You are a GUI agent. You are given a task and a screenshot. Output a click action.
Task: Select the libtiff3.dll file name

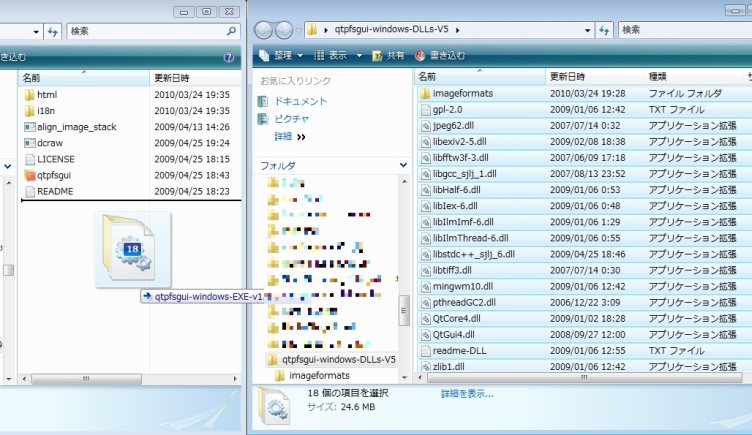452,270
